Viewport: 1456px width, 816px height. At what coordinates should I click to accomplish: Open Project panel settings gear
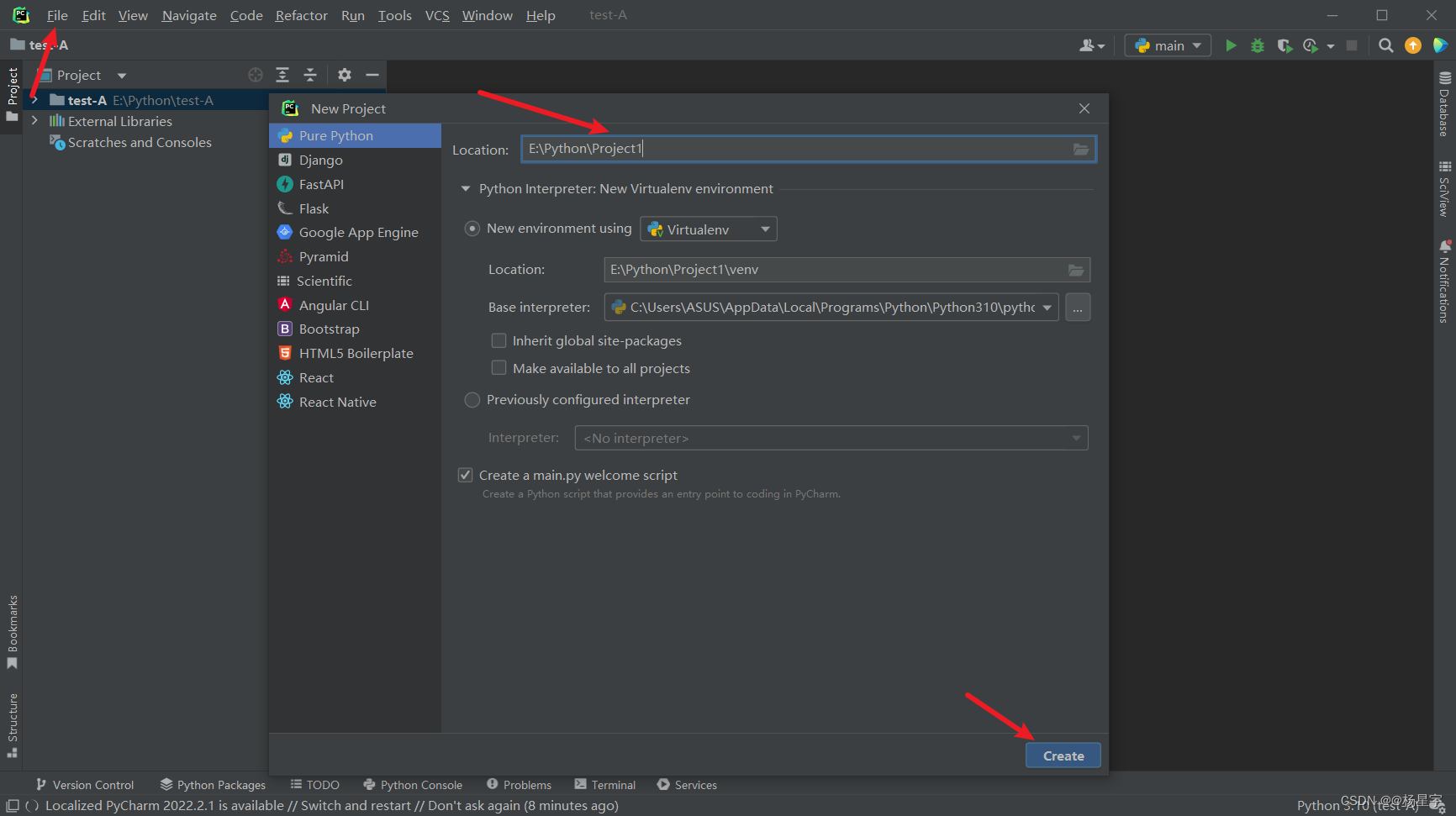(x=345, y=75)
